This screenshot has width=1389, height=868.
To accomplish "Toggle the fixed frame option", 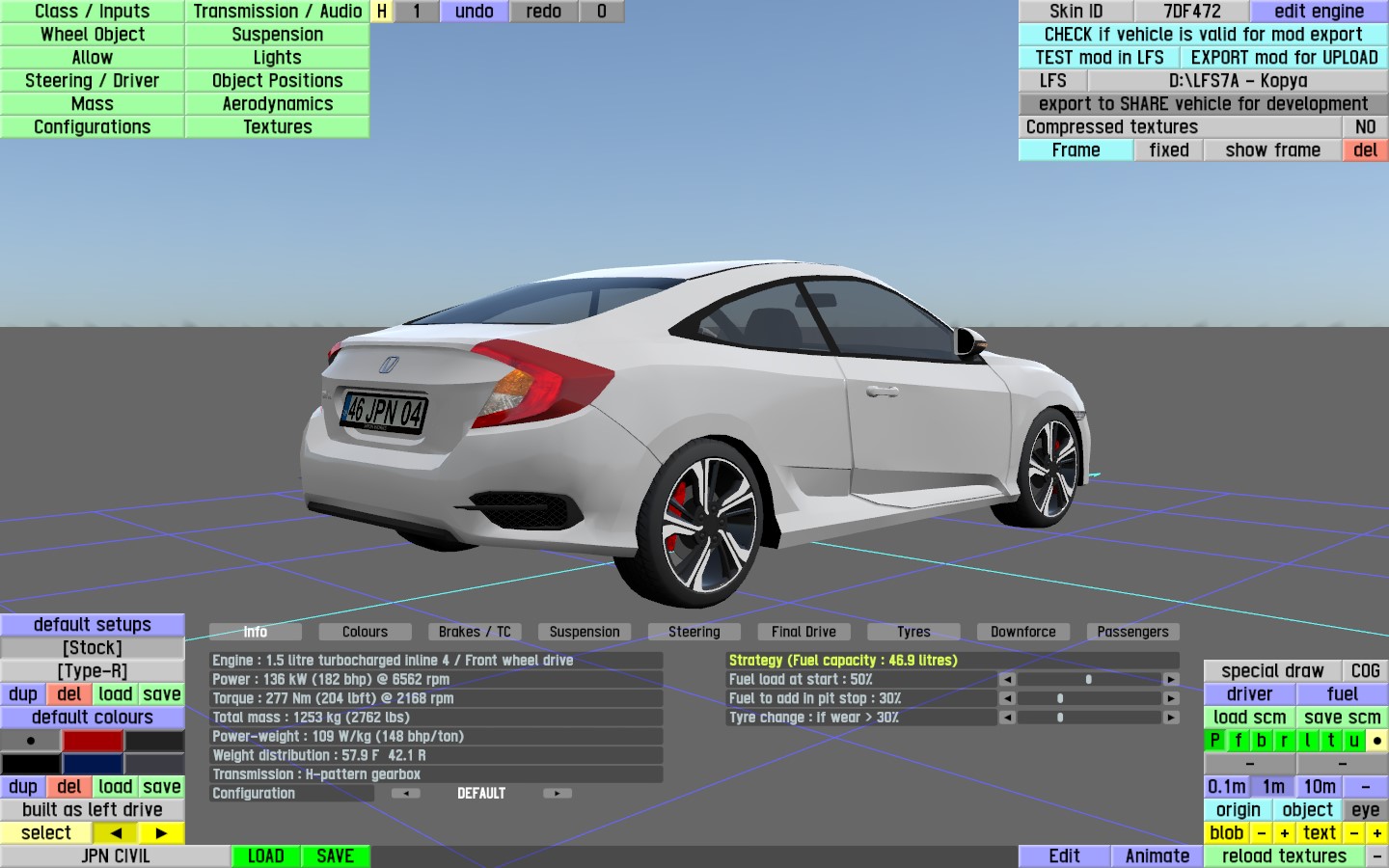I will 1169,150.
